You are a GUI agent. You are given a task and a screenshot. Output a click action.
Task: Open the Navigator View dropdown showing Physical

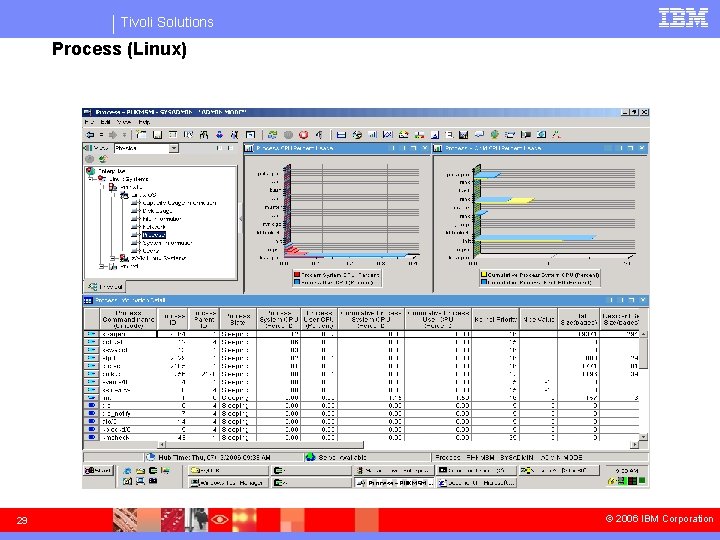tap(174, 148)
